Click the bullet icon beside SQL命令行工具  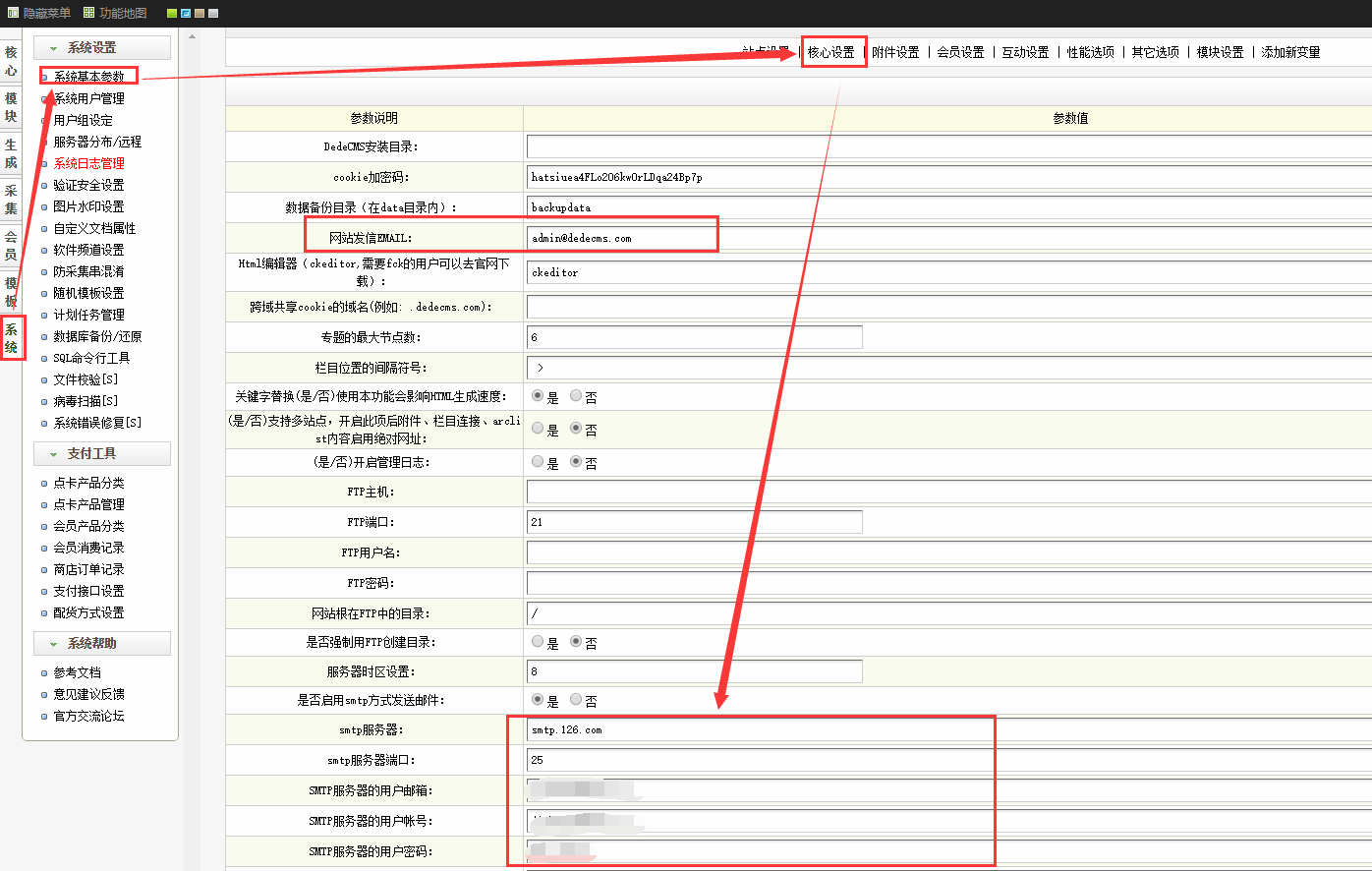(44, 359)
